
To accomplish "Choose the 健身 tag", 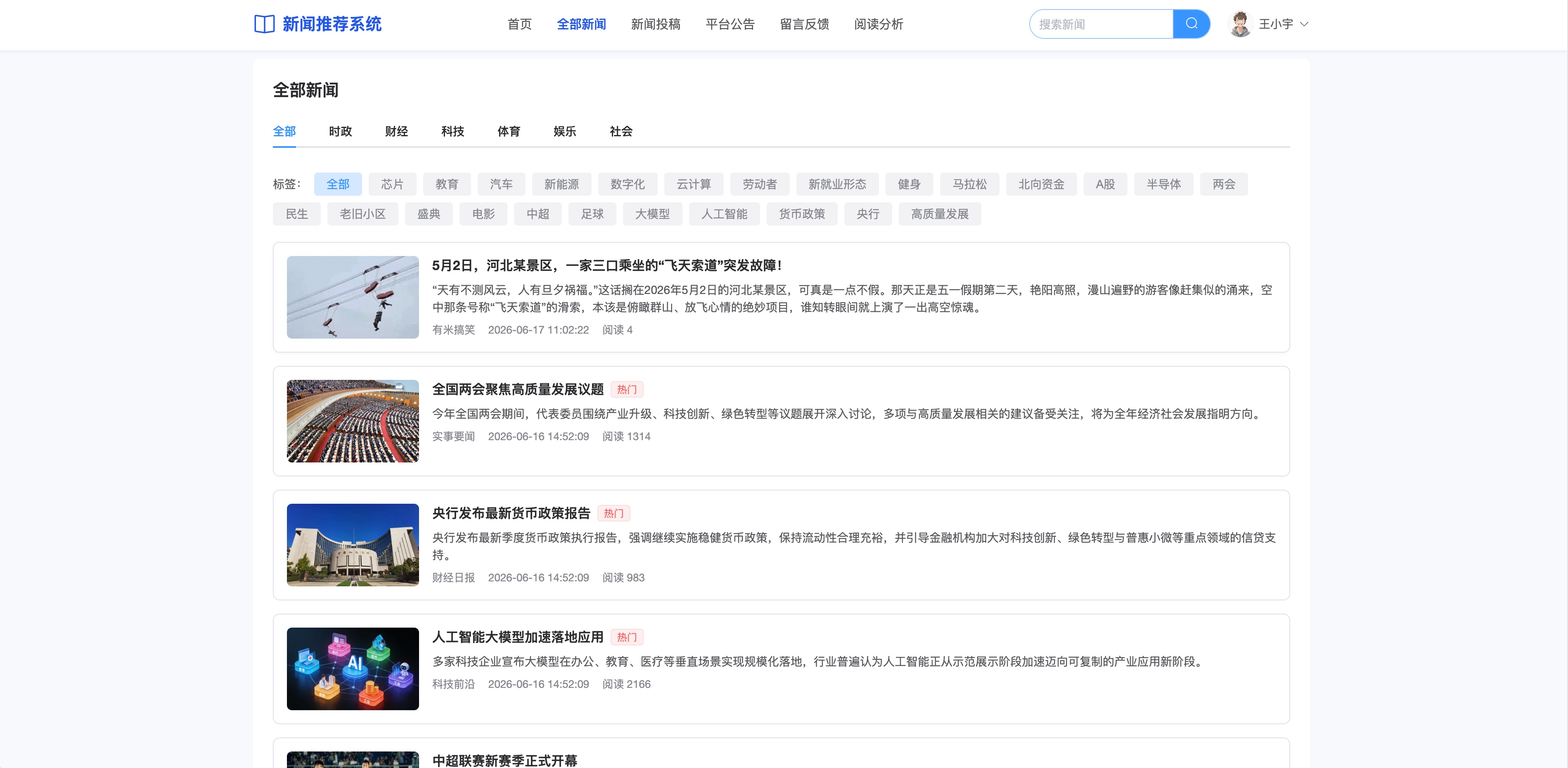I will 909,184.
